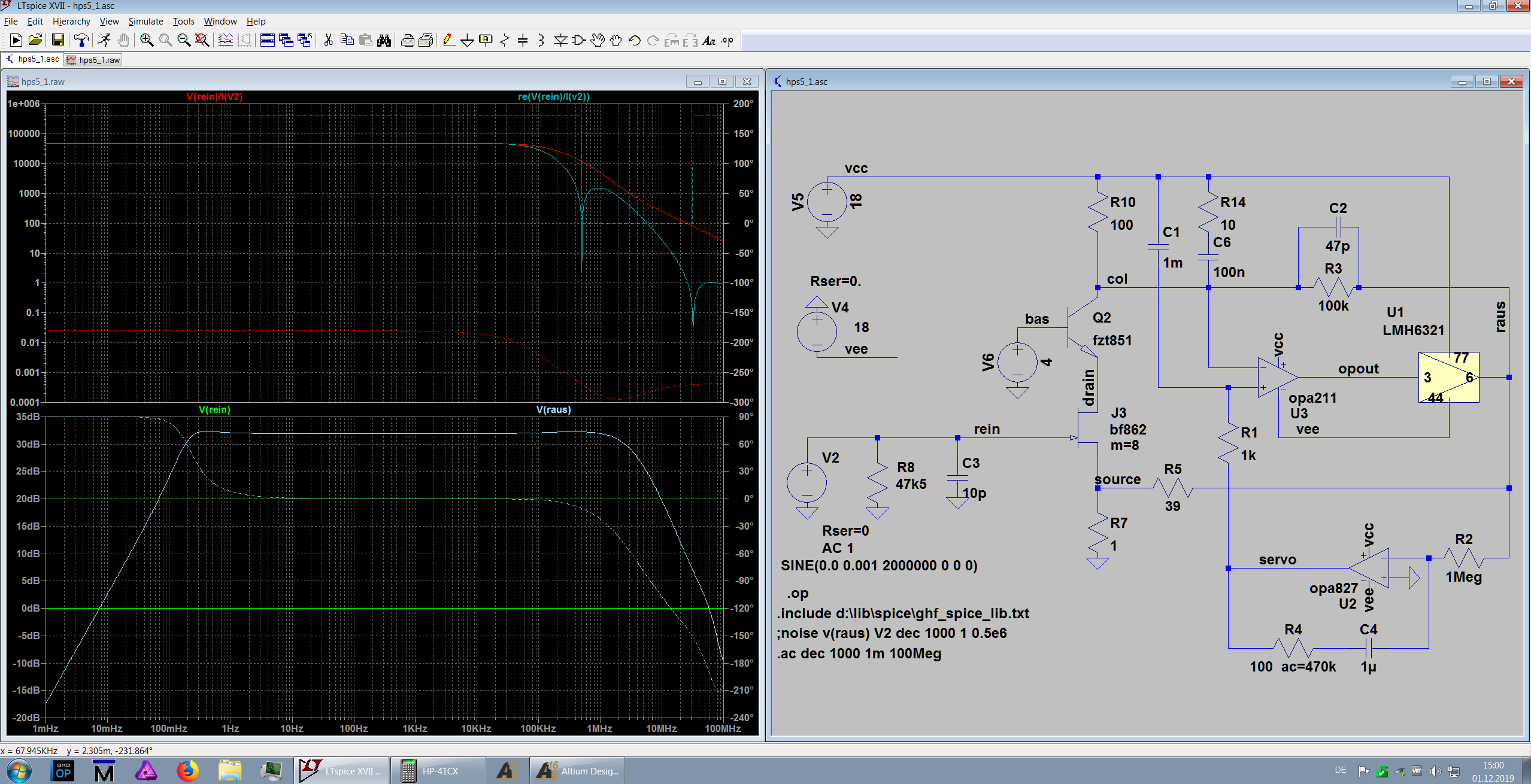Click the wire drawing pencil tool

tap(448, 40)
